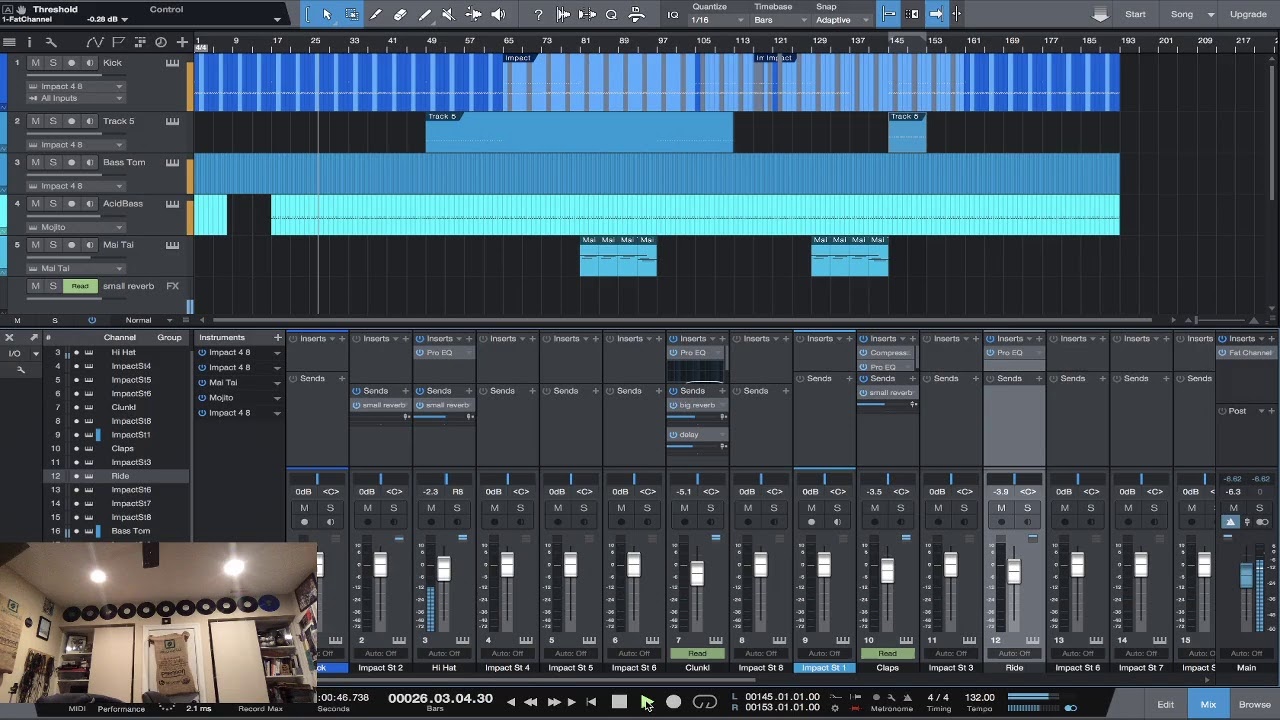This screenshot has height=720, width=1280.
Task: Adjust the Clunkl channel volume fader
Action: coord(697,573)
